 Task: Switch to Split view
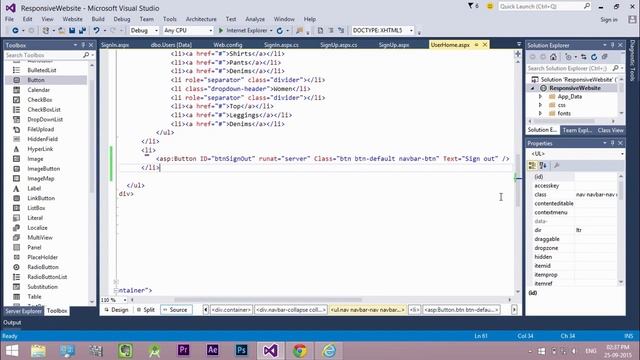145,310
